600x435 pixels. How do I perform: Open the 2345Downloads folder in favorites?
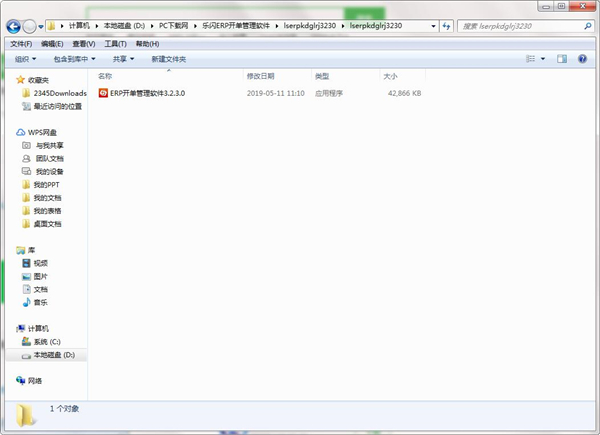[x=60, y=93]
